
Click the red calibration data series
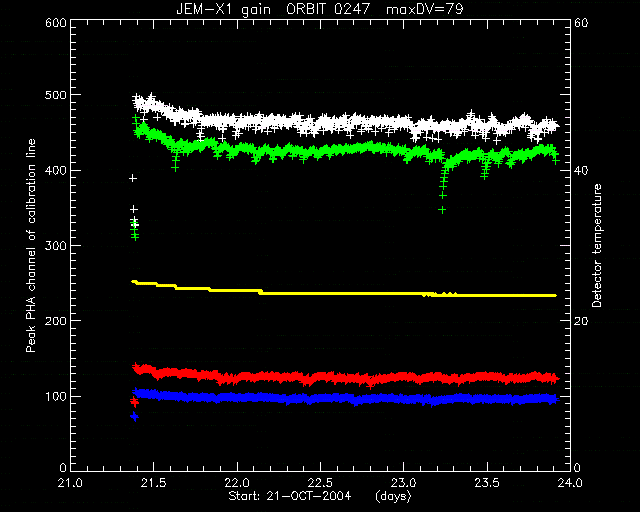344,378
